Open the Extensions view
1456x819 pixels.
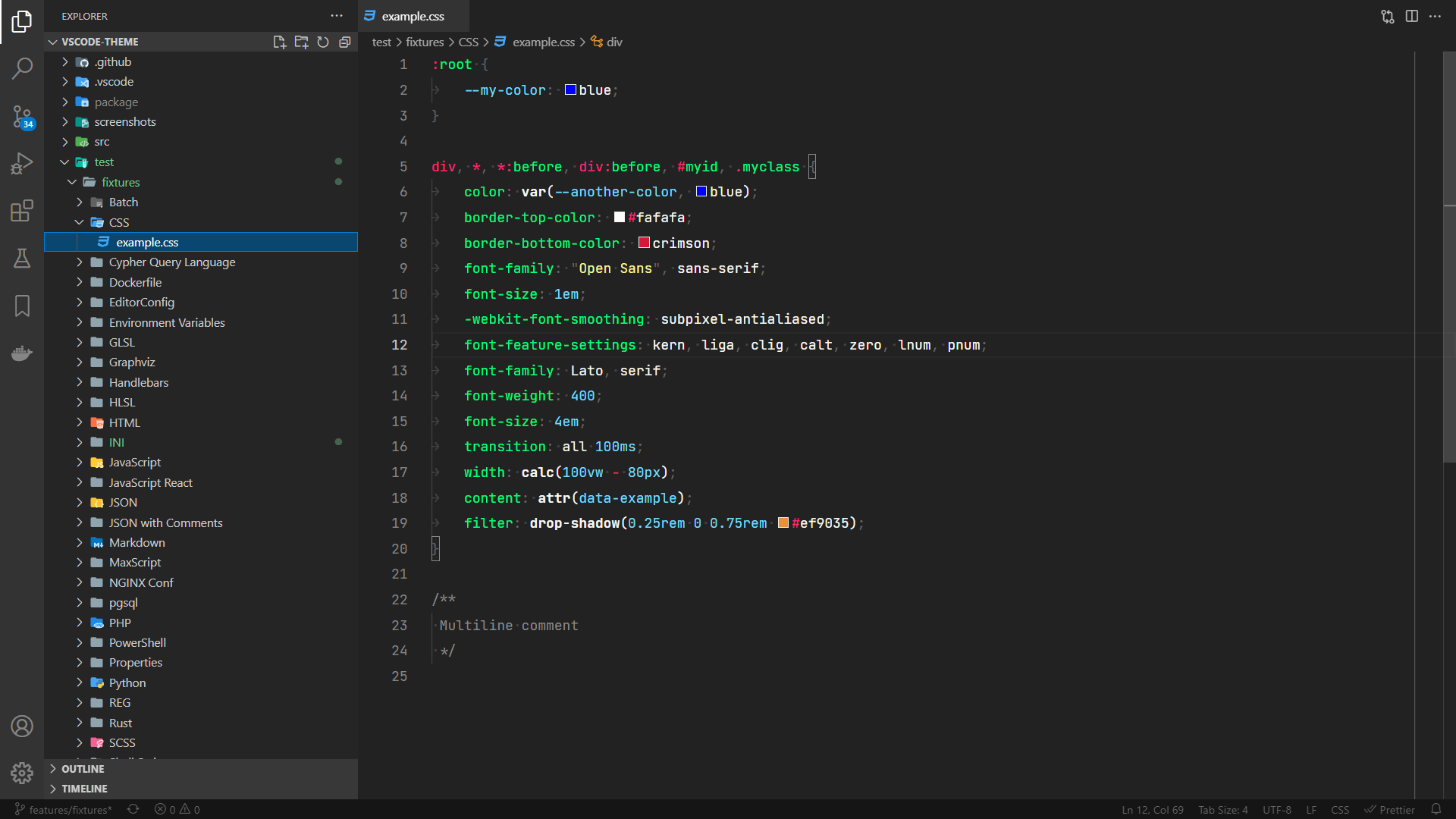coord(22,211)
